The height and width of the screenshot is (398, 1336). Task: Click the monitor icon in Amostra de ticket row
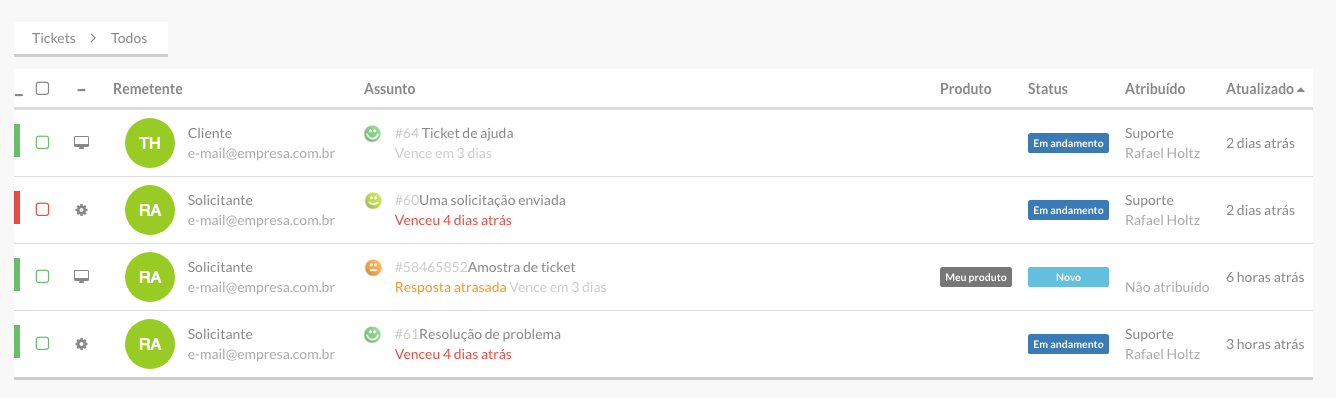[82, 277]
